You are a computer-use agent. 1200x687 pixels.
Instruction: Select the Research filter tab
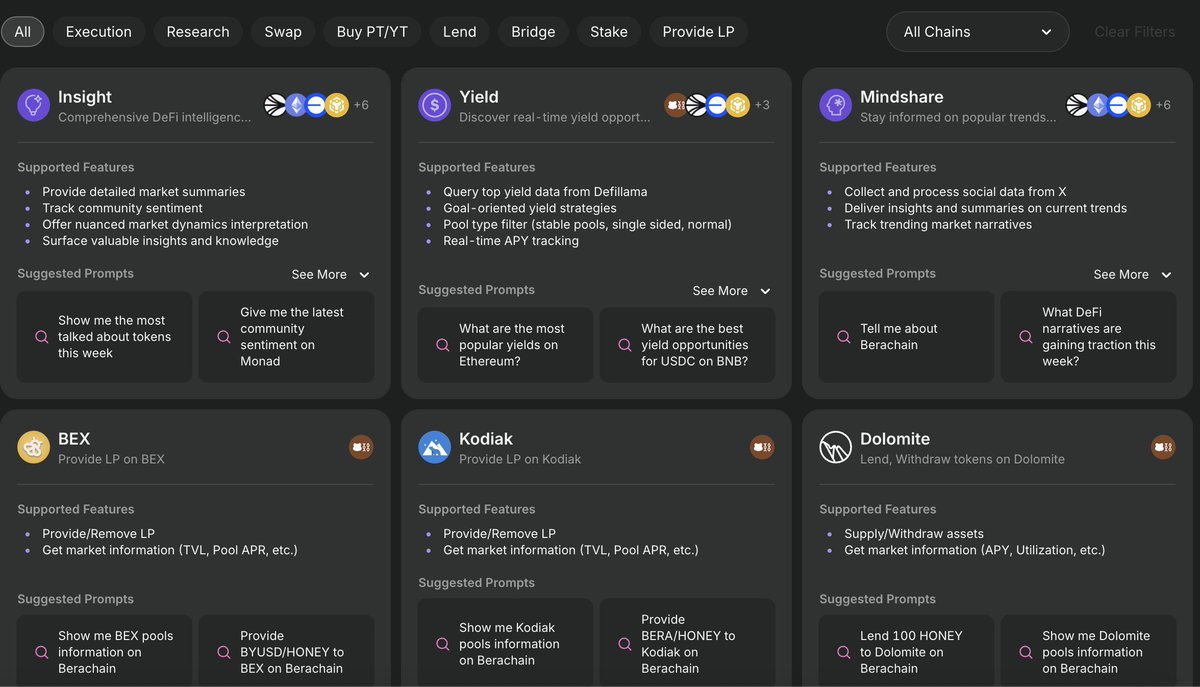click(x=198, y=32)
